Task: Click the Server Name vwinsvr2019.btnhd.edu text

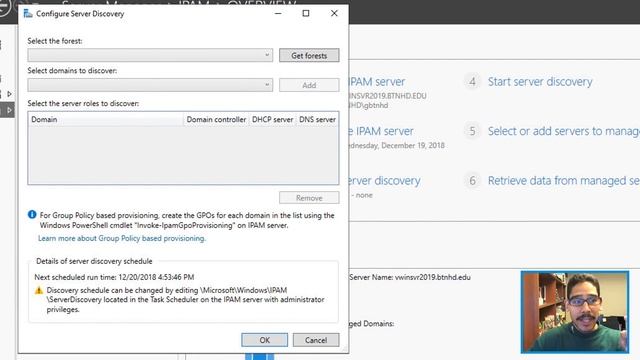Action: coord(410,277)
